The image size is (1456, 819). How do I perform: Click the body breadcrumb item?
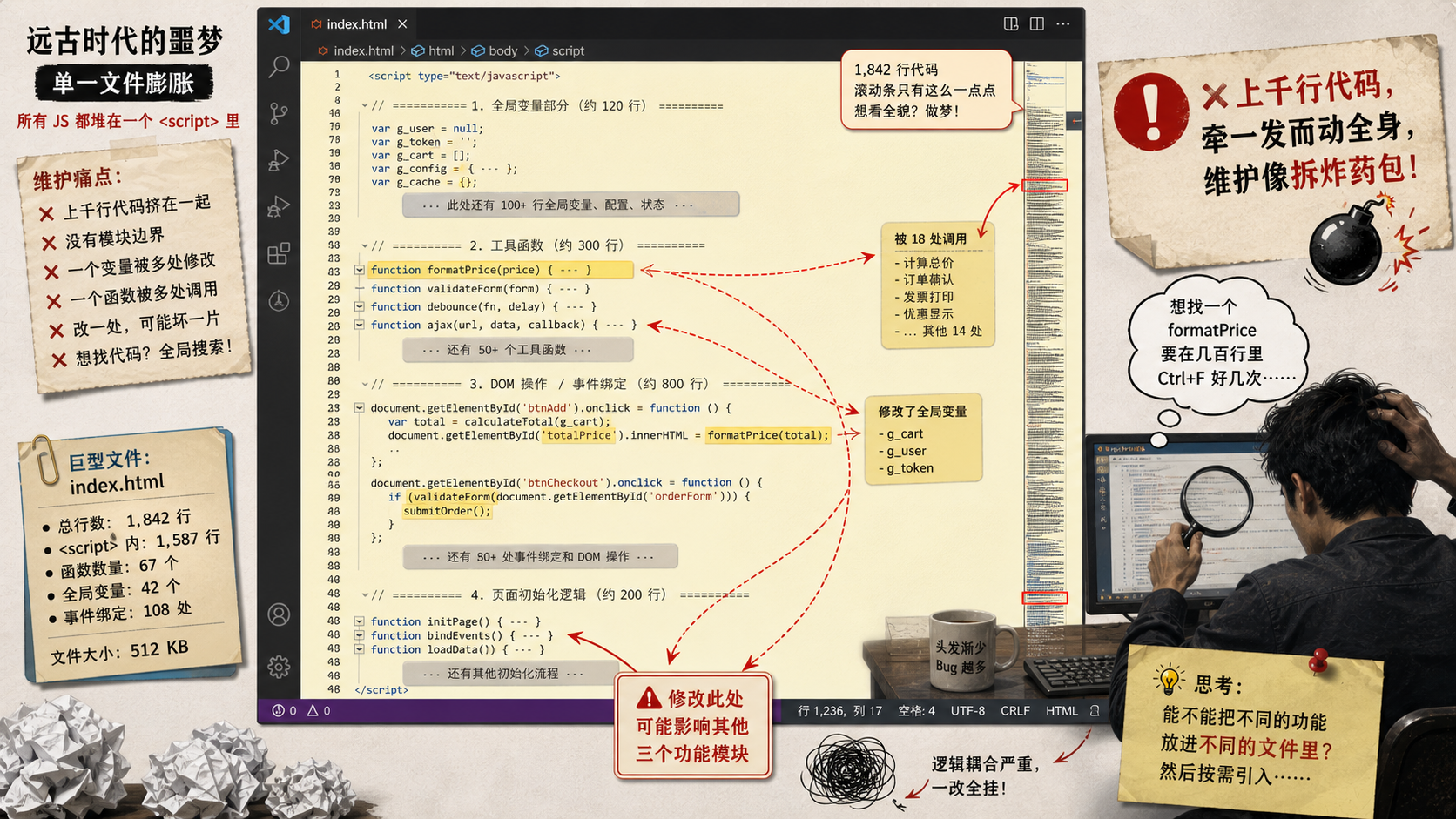point(495,50)
